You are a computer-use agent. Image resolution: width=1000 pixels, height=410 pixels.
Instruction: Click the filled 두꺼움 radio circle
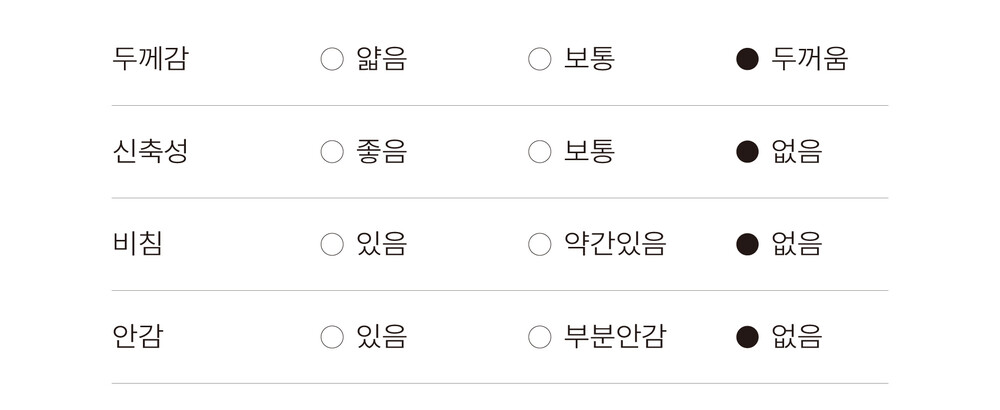[747, 59]
